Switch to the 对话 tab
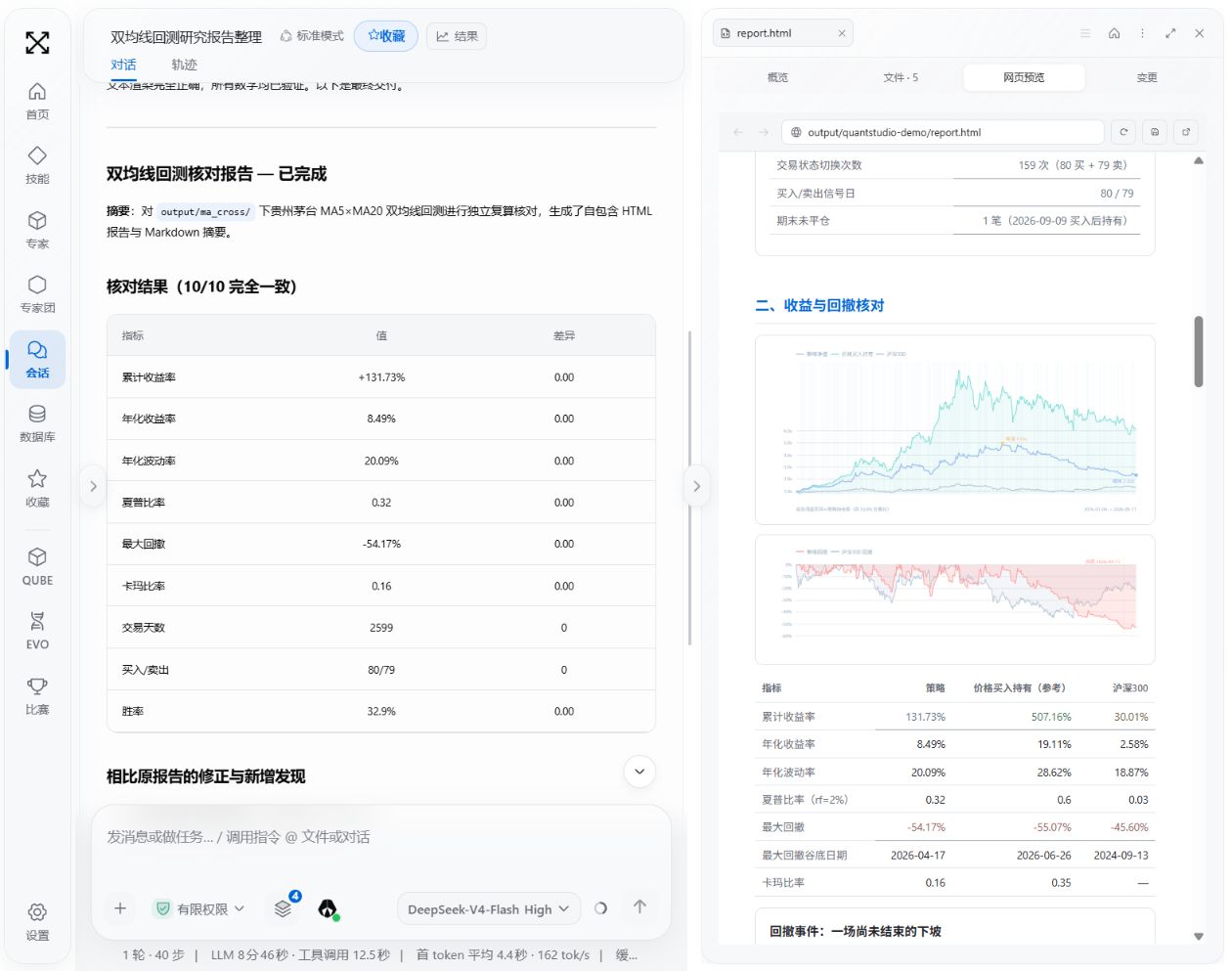 click(123, 65)
